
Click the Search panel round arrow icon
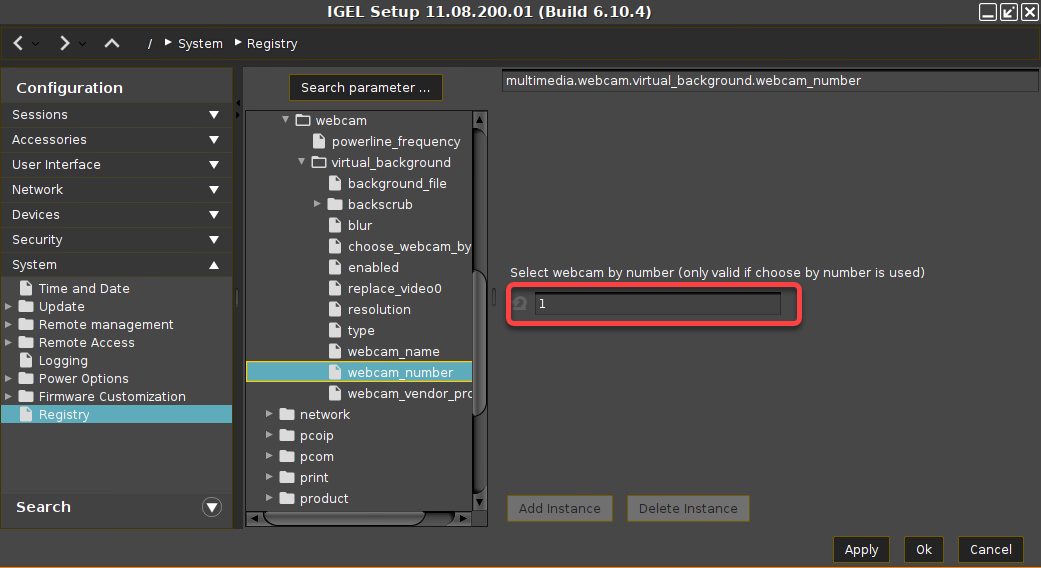(x=211, y=507)
